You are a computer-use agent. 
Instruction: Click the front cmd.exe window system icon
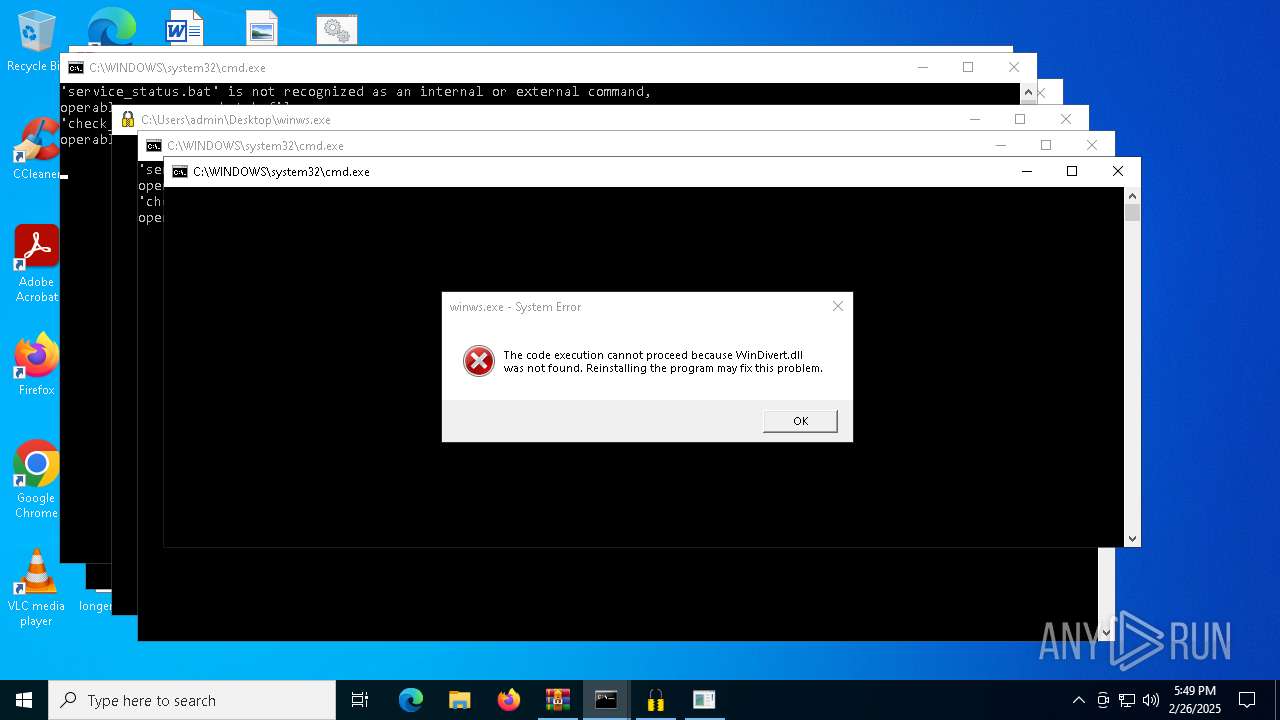pos(180,171)
